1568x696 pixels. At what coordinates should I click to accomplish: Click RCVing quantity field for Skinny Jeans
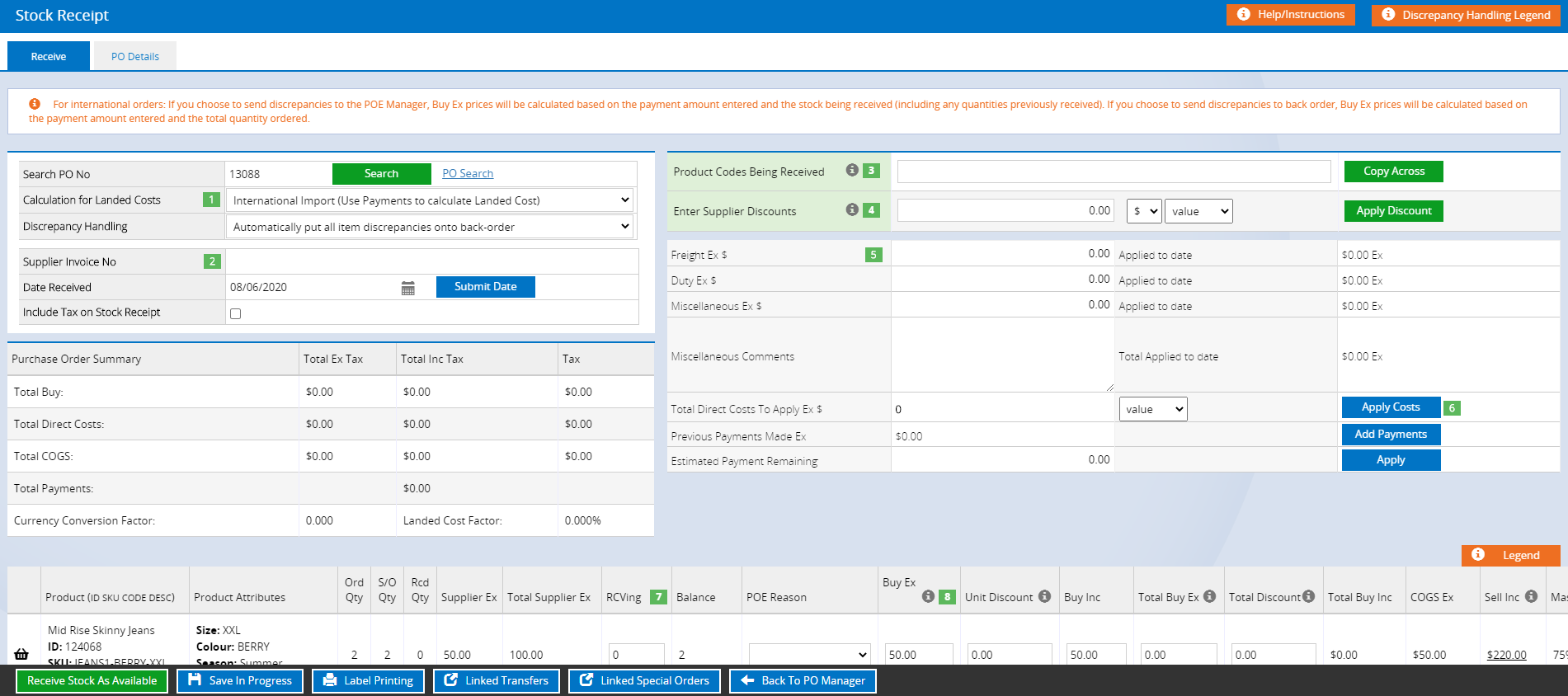click(637, 655)
